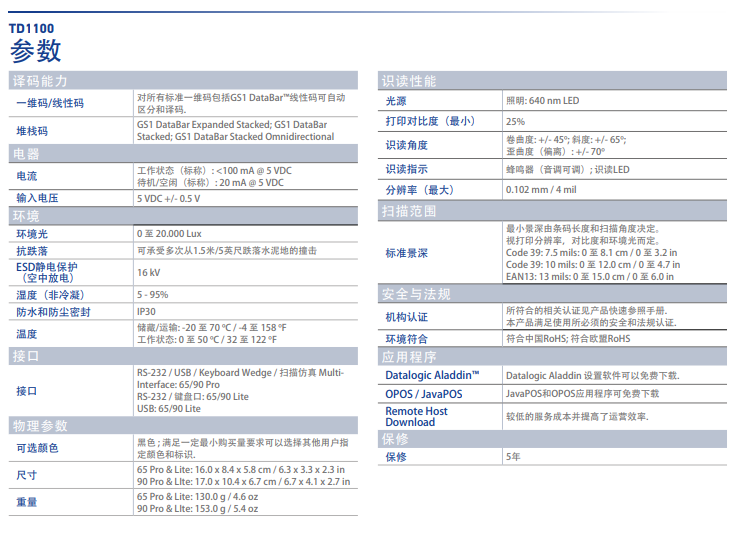Select the 堆栈码 row label
The image size is (744, 535).
(32, 131)
